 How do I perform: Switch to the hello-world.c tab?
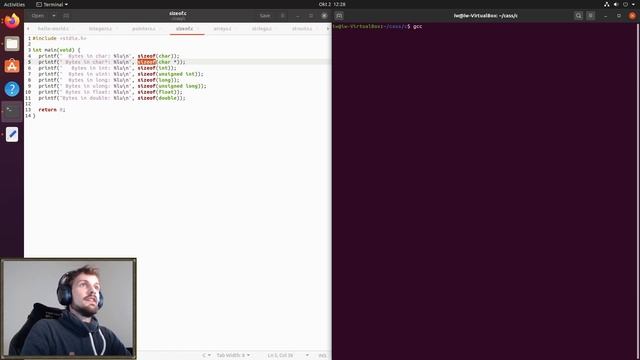53,29
